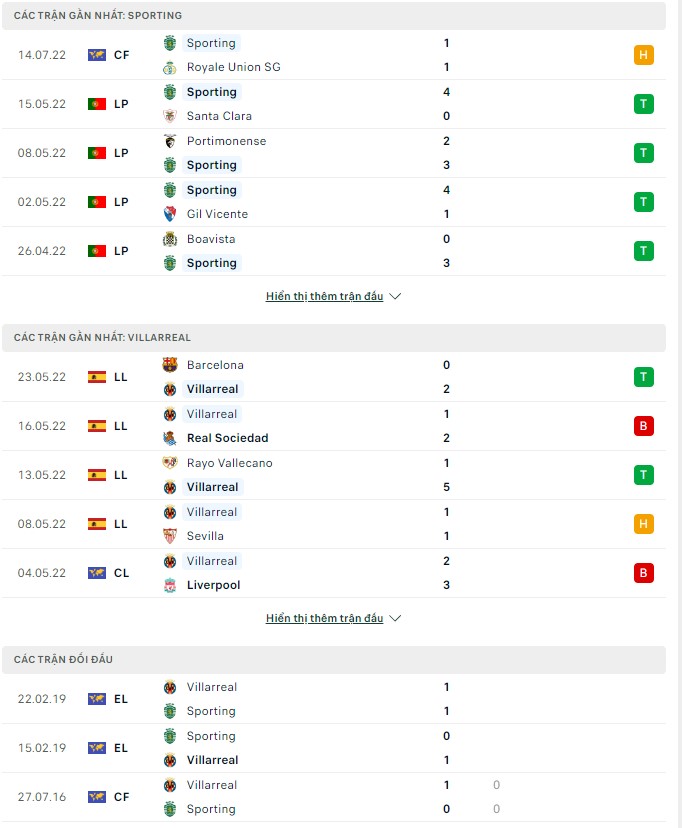Screen dimensions: 682x828
Task: Click the green T badge for the Santa Clara win
Action: [x=644, y=103]
